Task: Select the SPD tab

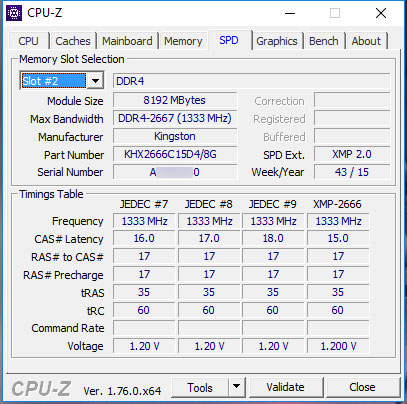Action: tap(229, 40)
